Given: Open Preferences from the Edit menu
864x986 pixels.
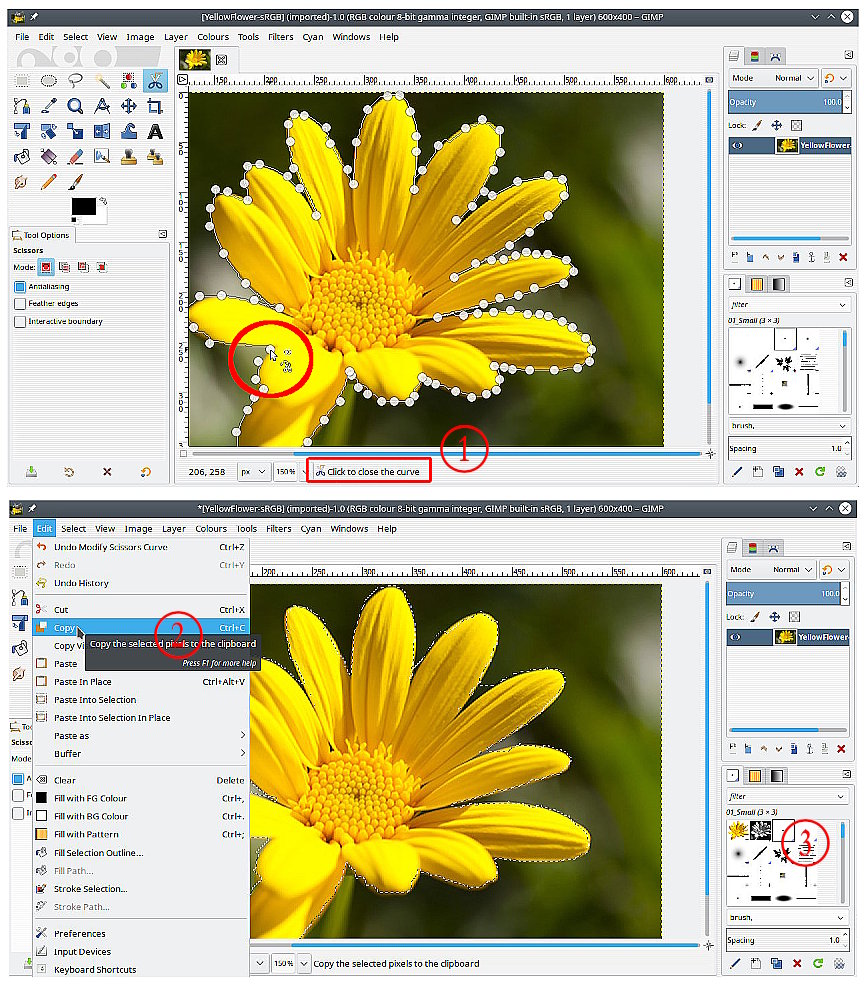Looking at the screenshot, I should coord(79,934).
